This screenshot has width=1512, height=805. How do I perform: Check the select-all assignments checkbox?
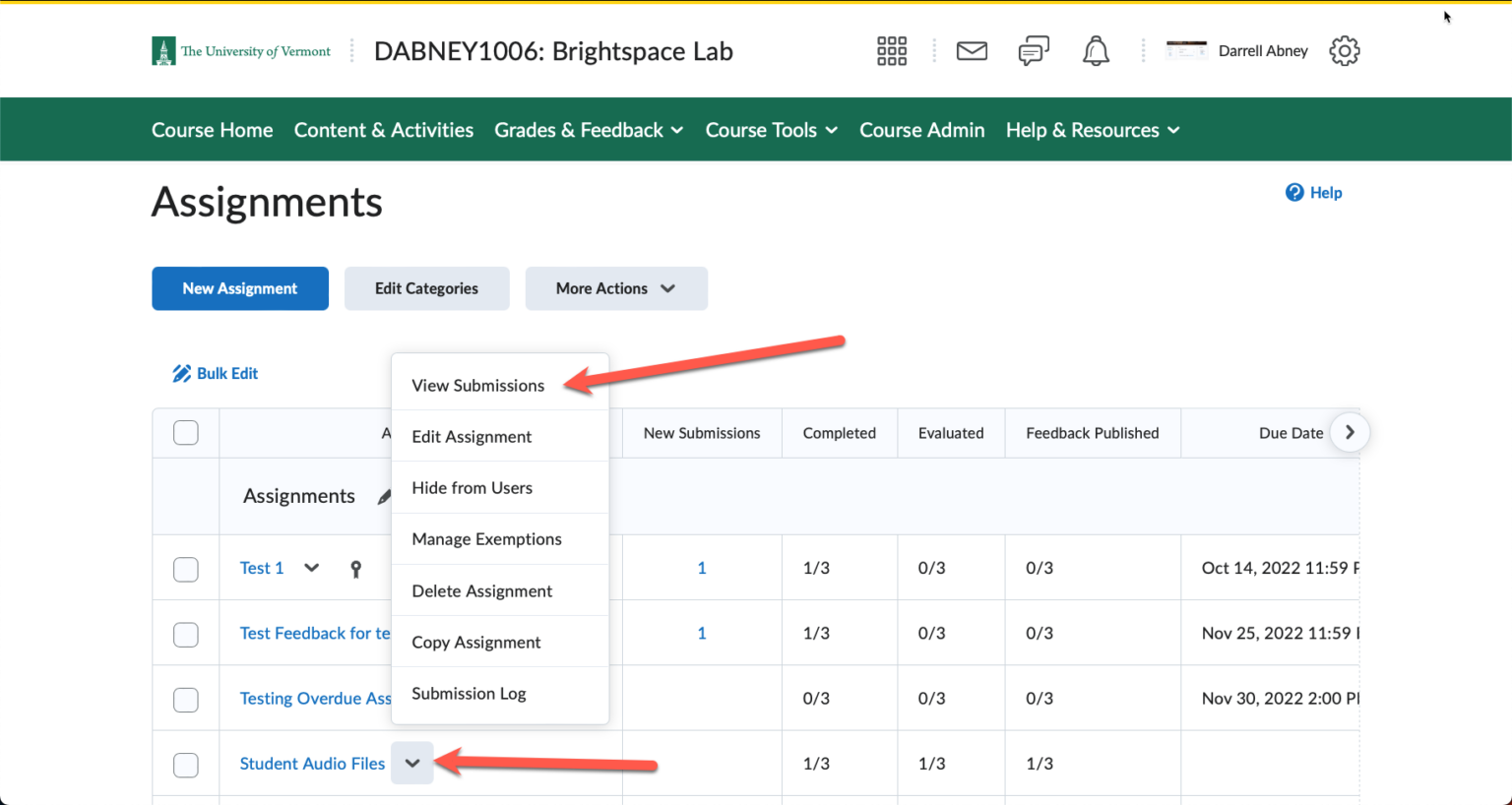pos(185,432)
